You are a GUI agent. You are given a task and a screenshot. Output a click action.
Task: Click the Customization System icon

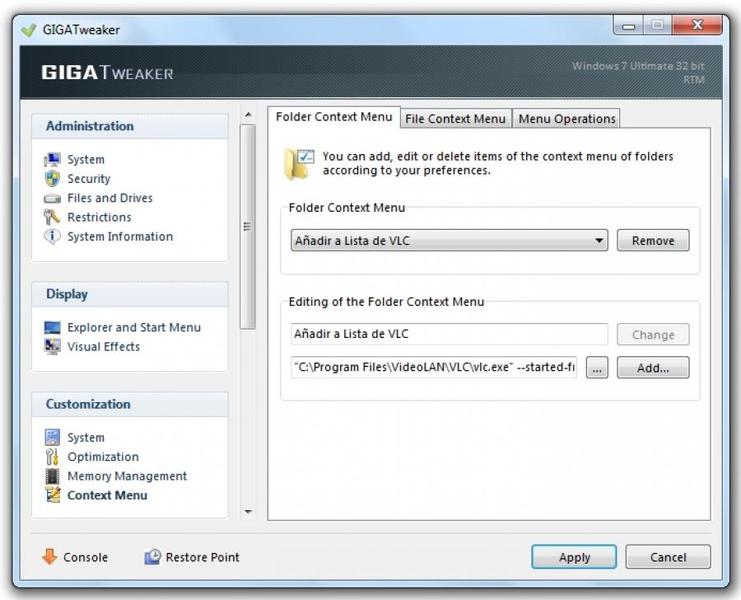tap(52, 437)
